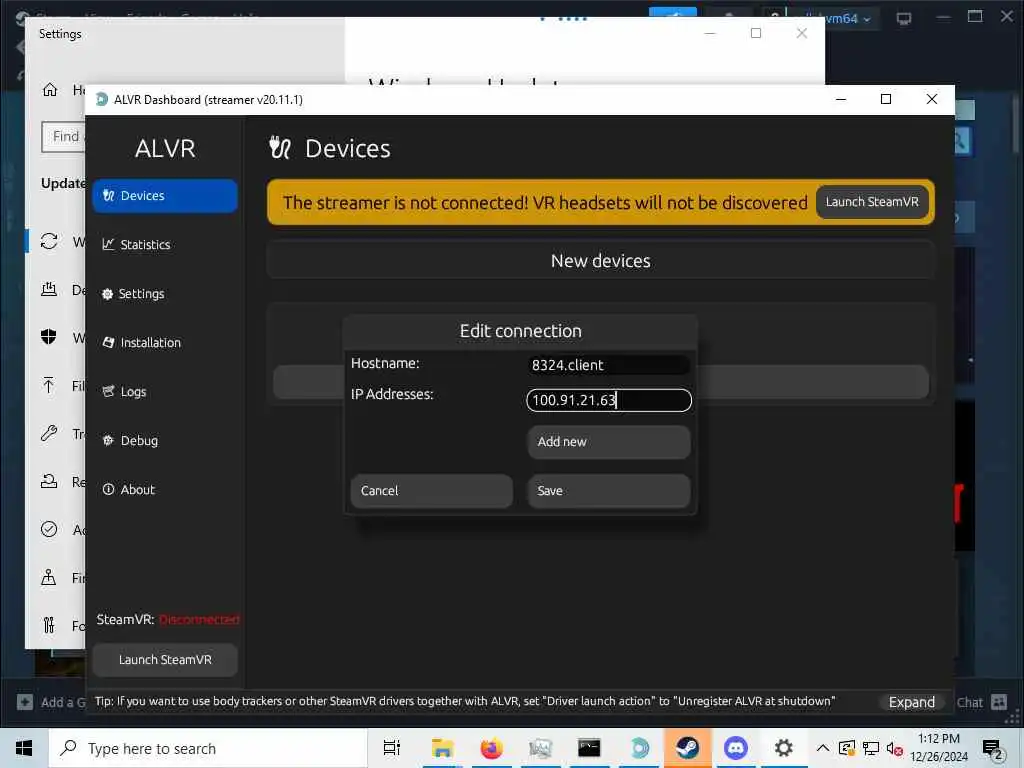Save the edited connection
Screen dimensions: 1024x768
click(609, 491)
